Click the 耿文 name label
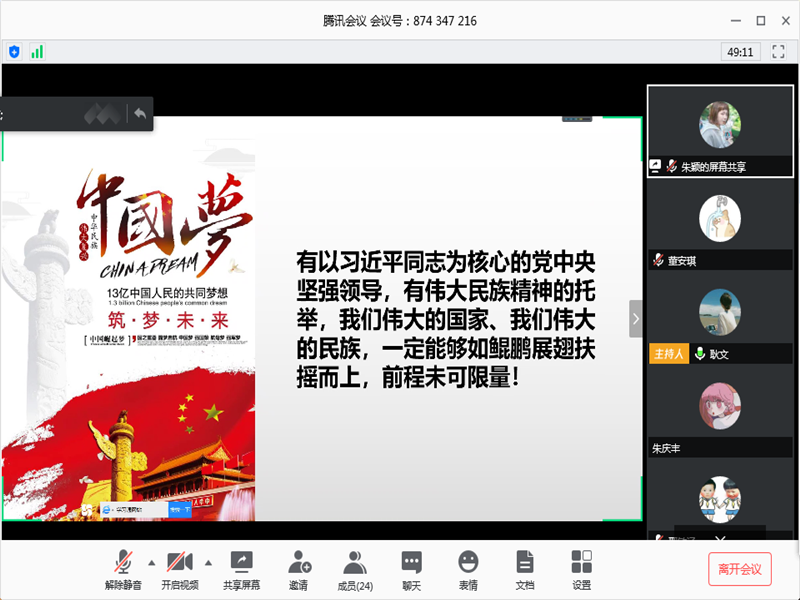800x600 pixels. (x=719, y=354)
